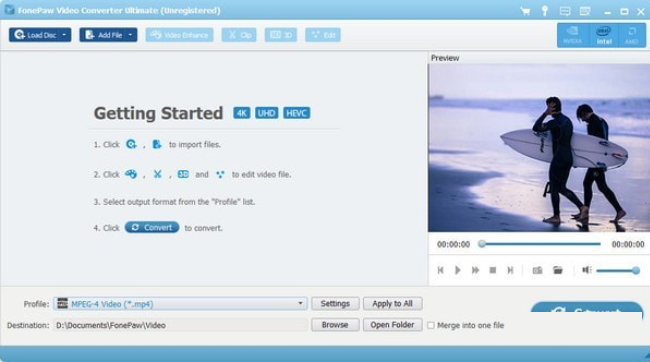Stop the preview playback
The image size is (650, 362).
(x=492, y=270)
